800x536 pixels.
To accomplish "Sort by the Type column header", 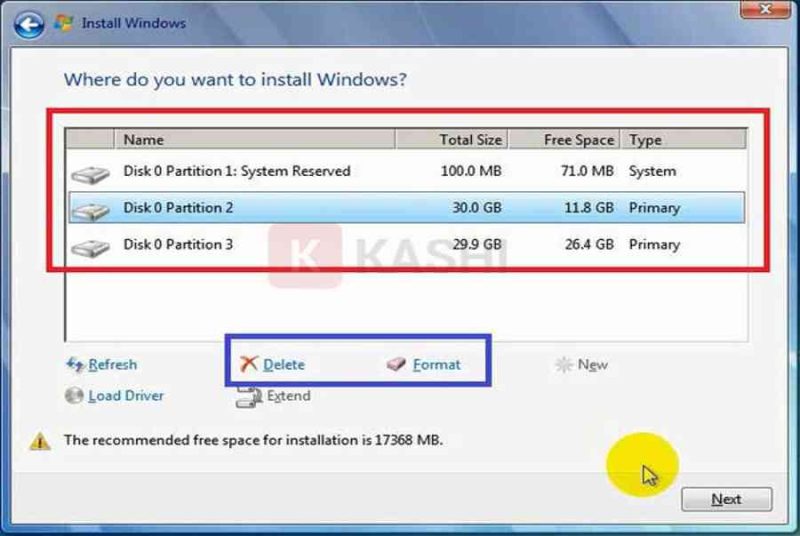I will pyautogui.click(x=684, y=139).
